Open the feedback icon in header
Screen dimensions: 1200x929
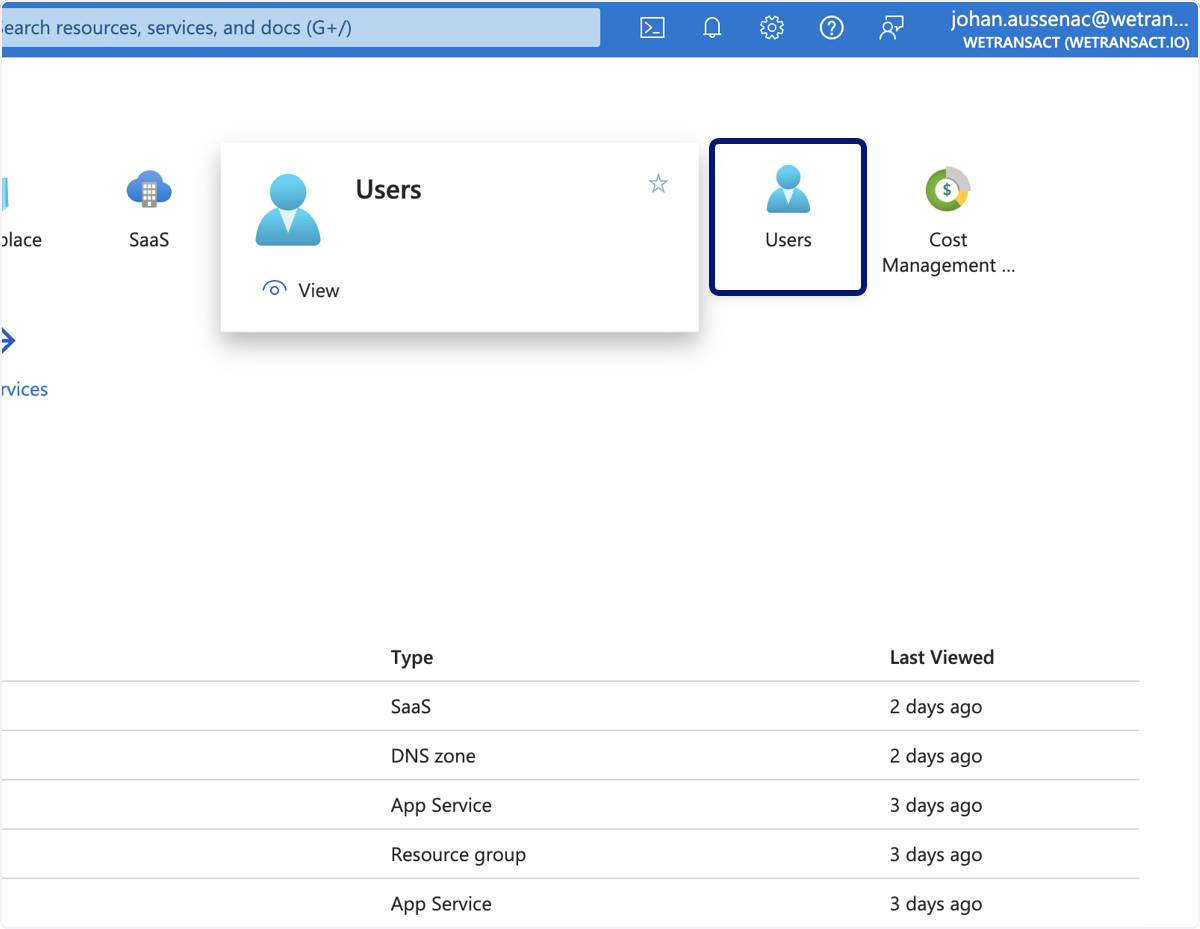tap(891, 28)
